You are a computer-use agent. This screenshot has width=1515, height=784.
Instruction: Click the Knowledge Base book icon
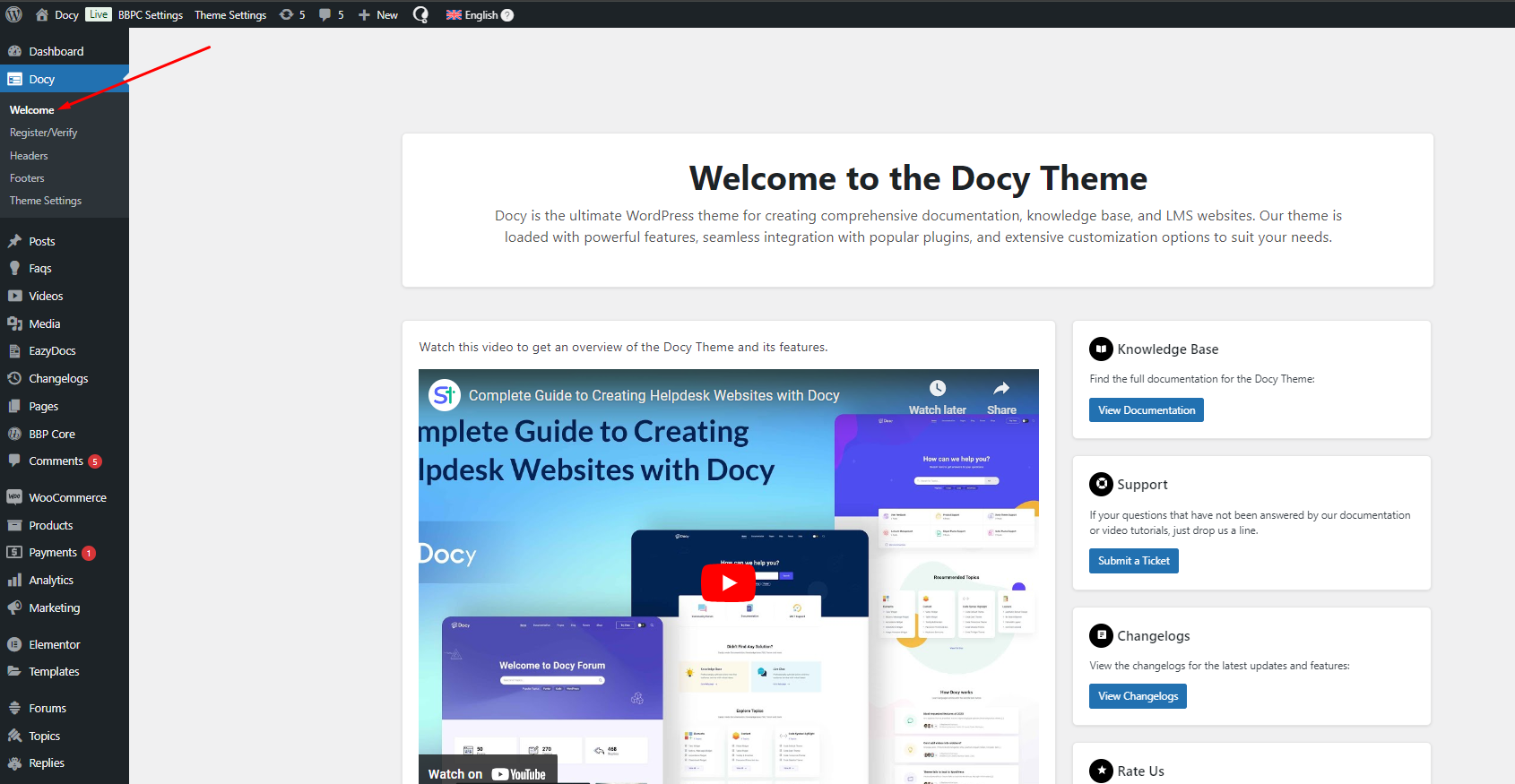pos(1101,349)
